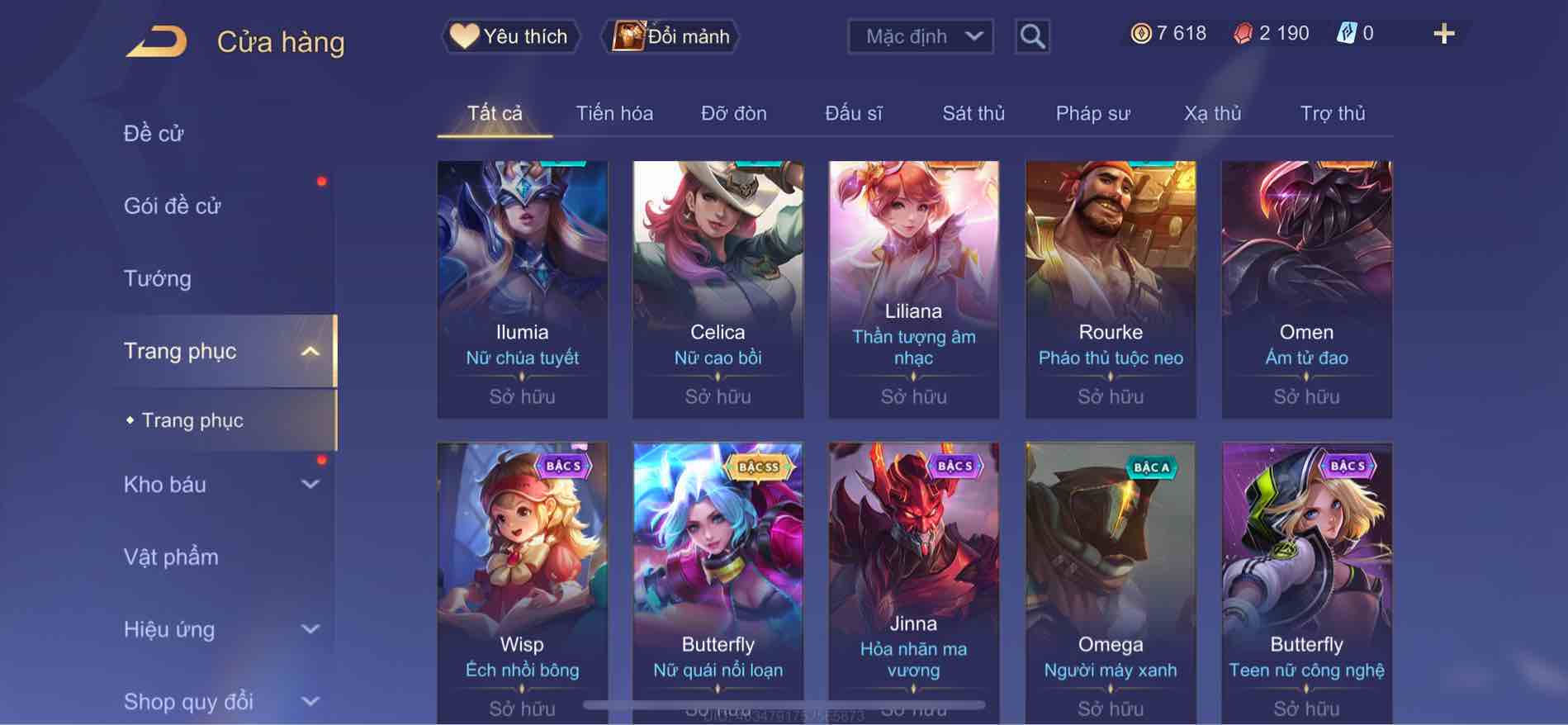The width and height of the screenshot is (1568, 725).
Task: Tap the red ruby currency icon
Action: (1243, 34)
